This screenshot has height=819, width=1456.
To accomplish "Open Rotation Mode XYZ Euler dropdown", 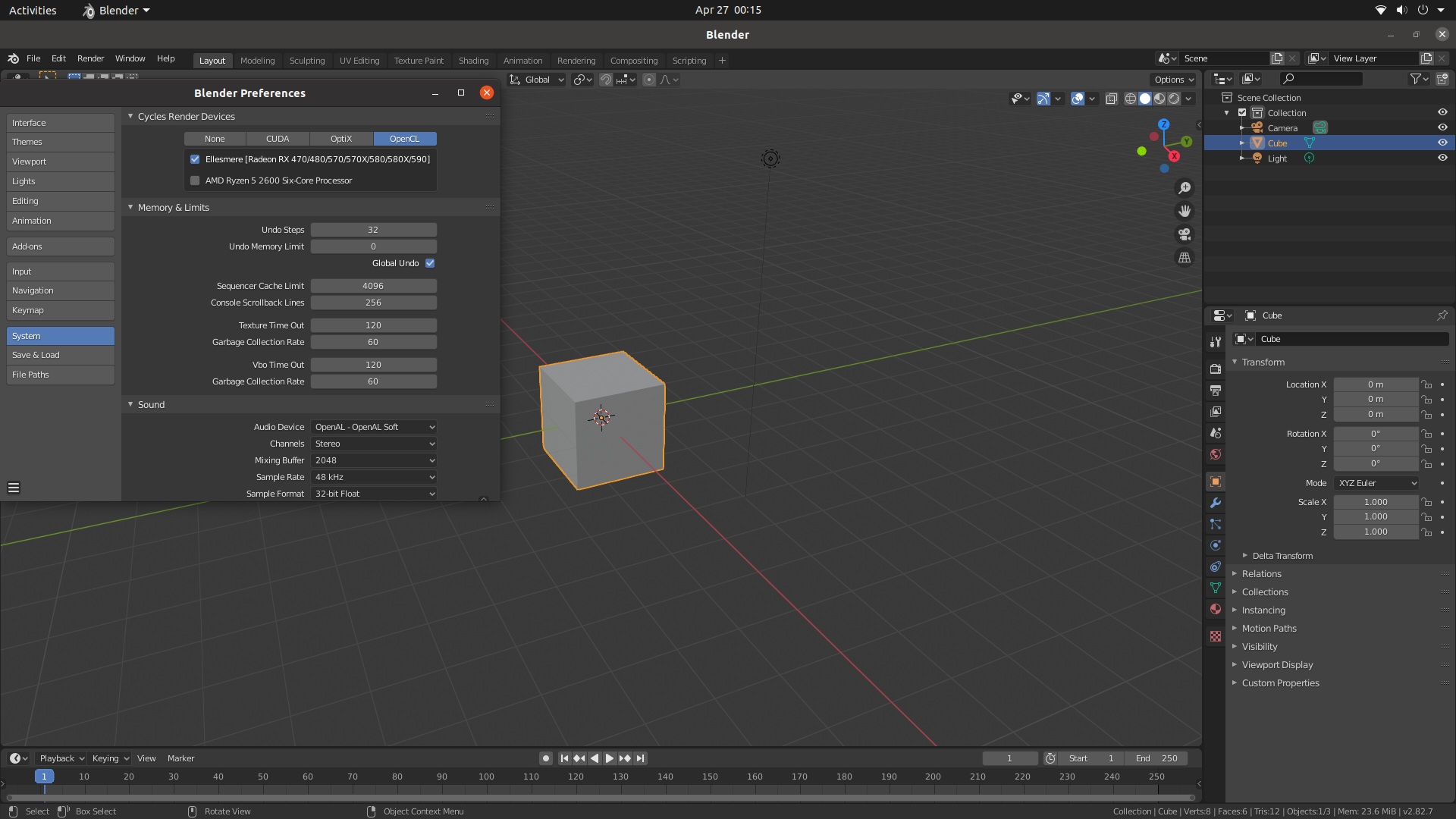I will pos(1377,483).
